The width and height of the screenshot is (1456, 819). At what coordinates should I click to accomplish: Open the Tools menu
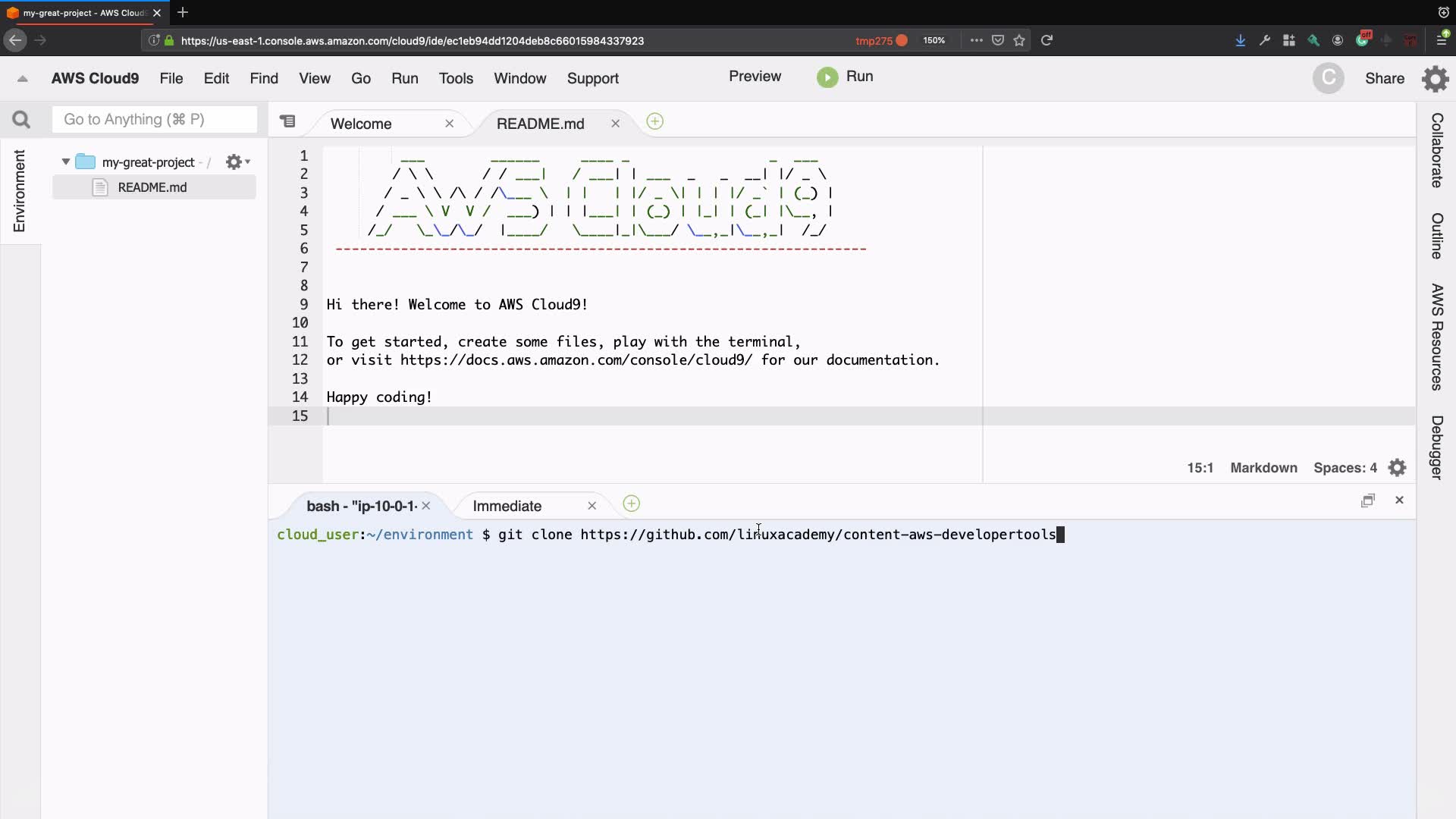tap(455, 79)
